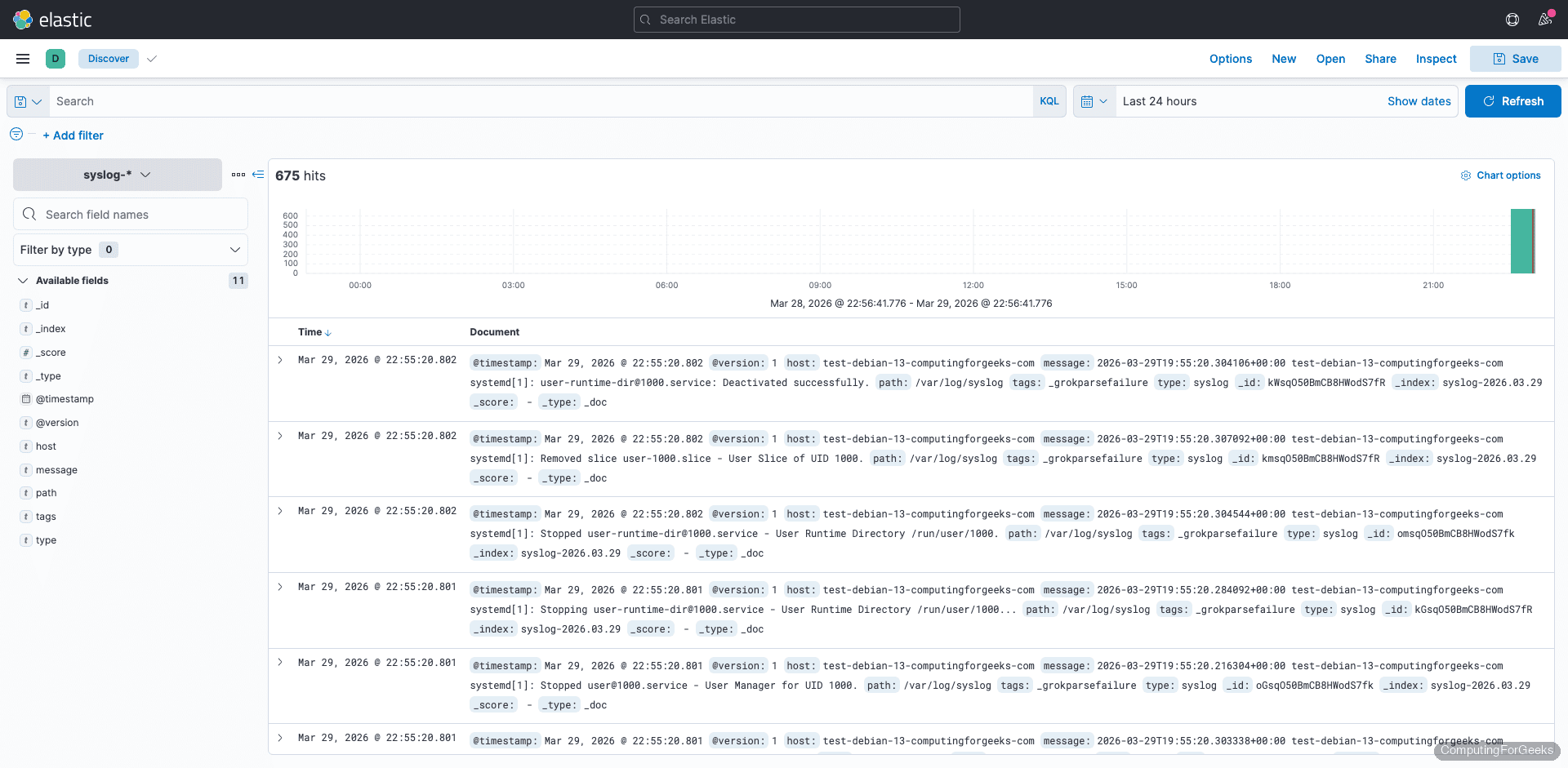Click the Refresh button

1512,100
